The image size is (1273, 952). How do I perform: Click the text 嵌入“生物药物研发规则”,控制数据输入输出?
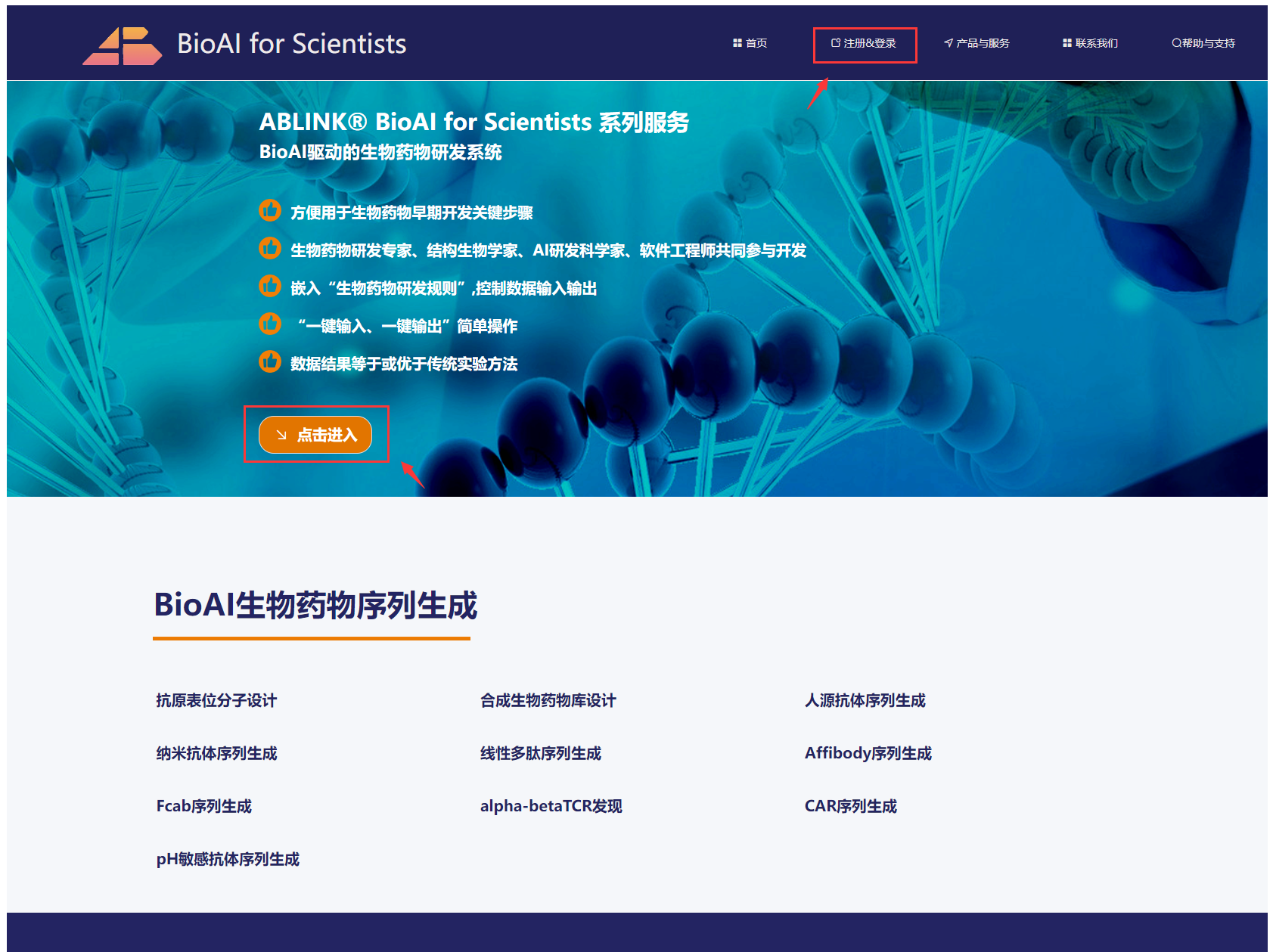click(x=444, y=288)
